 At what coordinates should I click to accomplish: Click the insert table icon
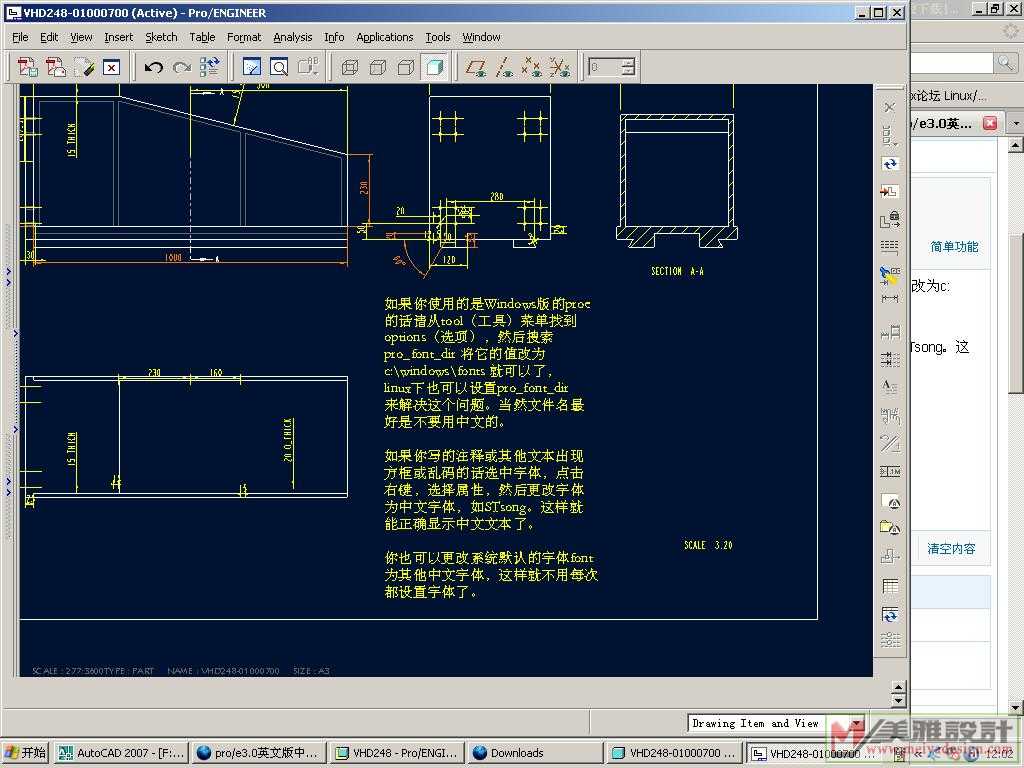[x=889, y=586]
